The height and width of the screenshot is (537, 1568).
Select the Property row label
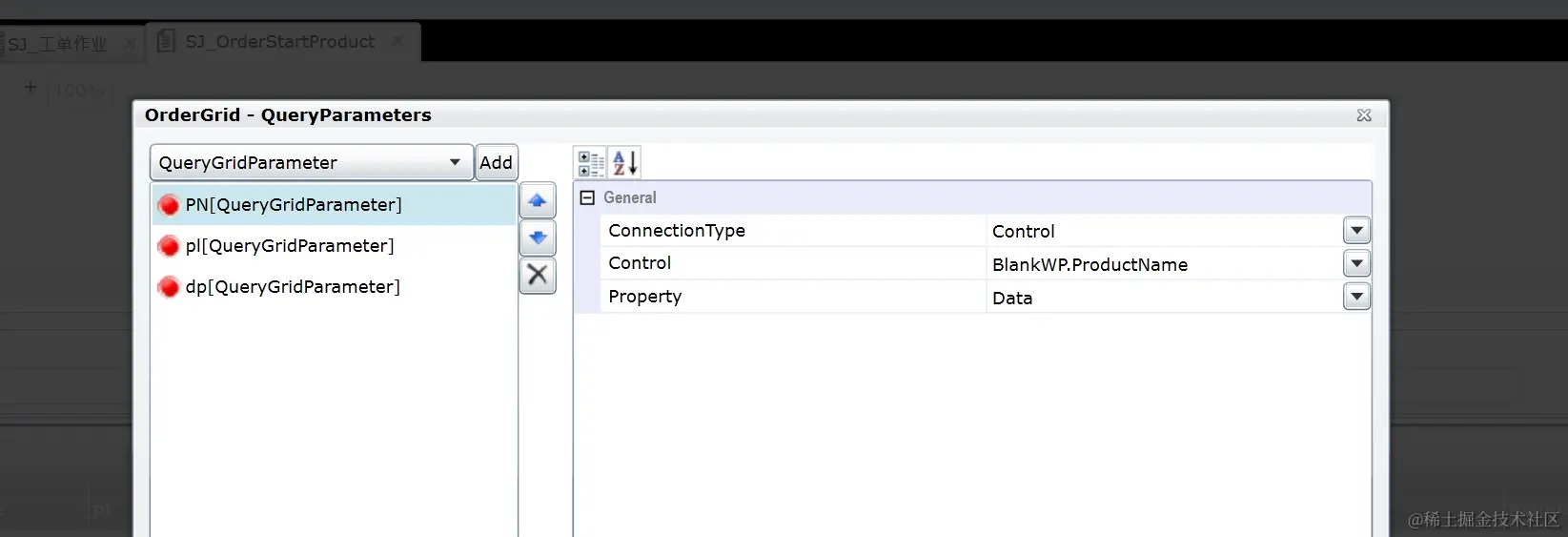click(x=645, y=297)
